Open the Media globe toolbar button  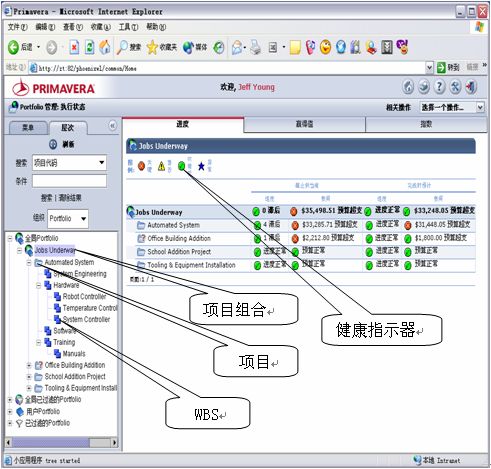click(x=188, y=47)
